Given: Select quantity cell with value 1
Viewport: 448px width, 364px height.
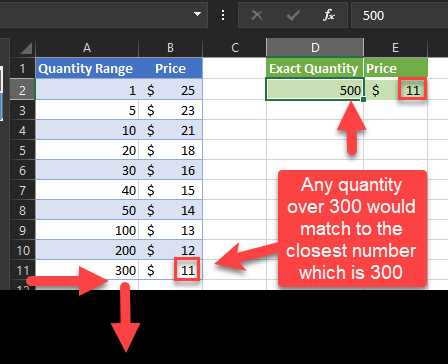Looking at the screenshot, I should point(87,89).
